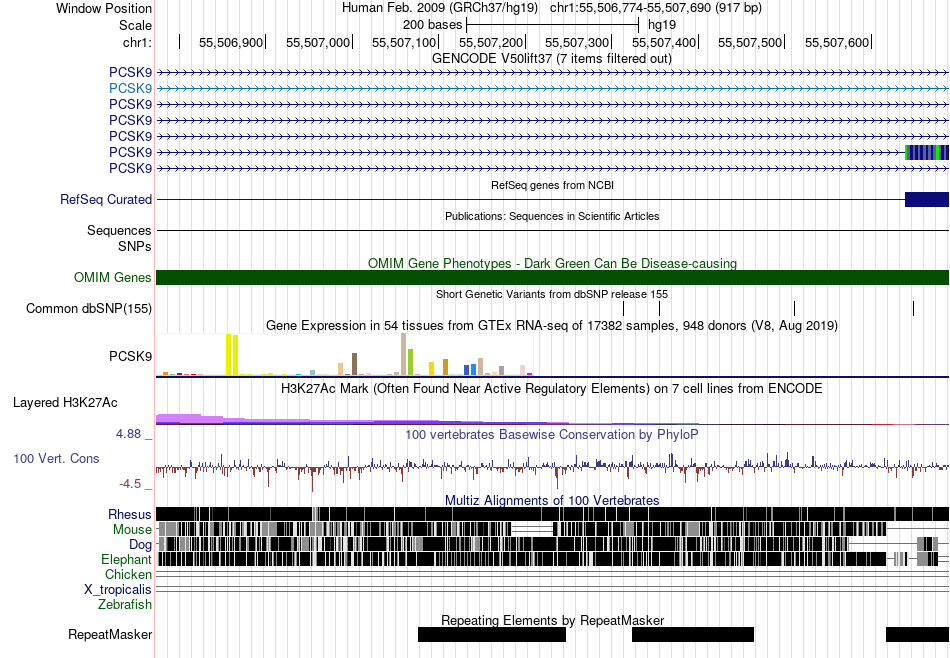Select the RefSeq Curated exon block

(x=926, y=199)
